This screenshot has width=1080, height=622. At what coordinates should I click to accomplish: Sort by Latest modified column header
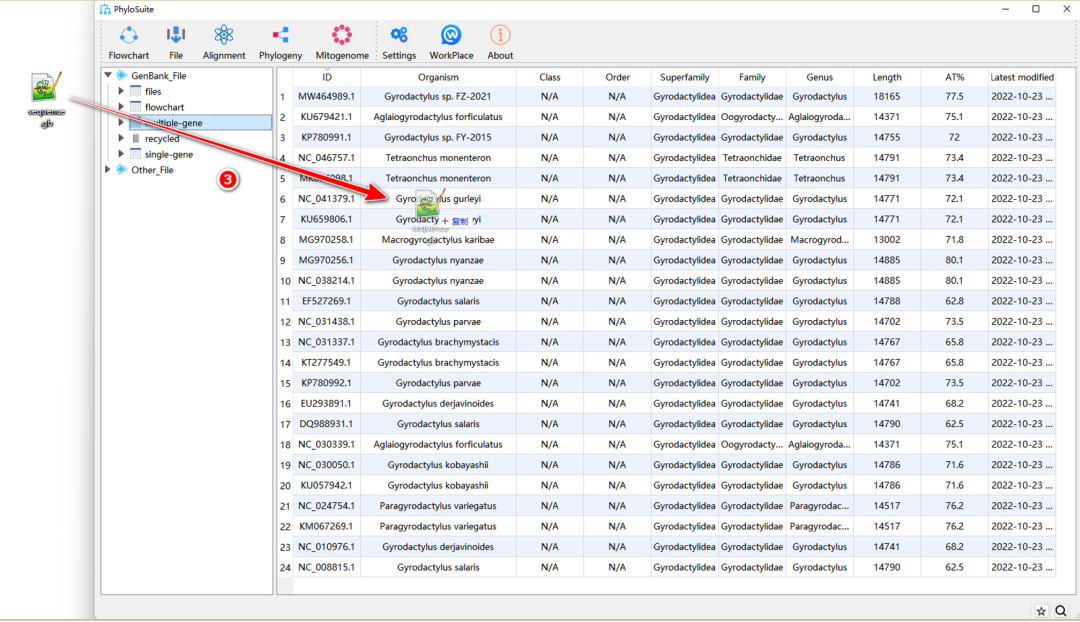(1022, 77)
